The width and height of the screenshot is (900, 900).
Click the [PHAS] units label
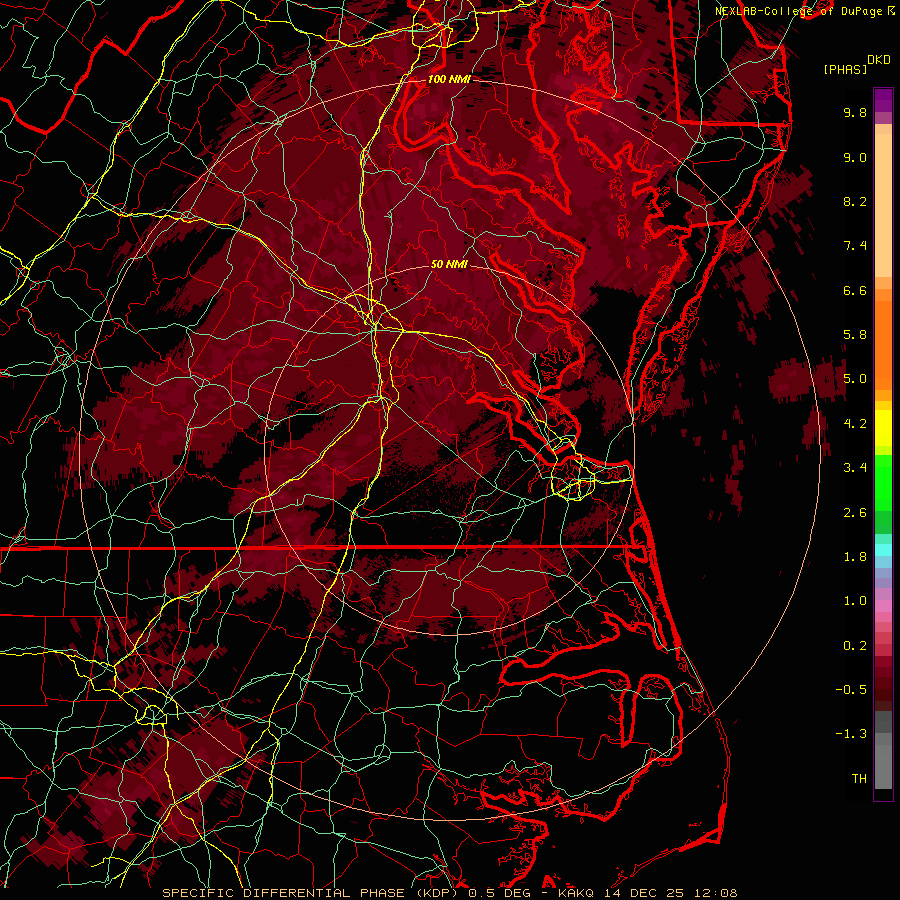pos(845,69)
